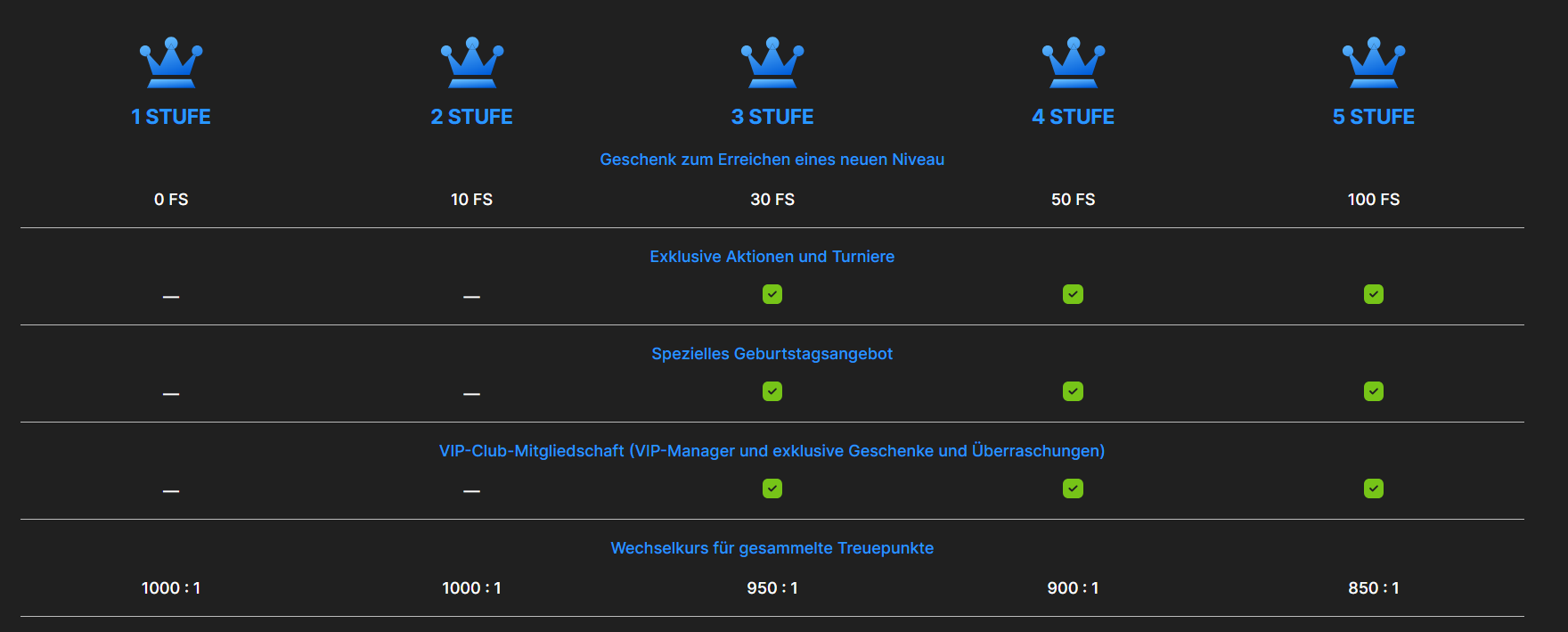Open the Geschenk zum Erreichen eines neuen Niveau text
This screenshot has width=1568, height=632.
(772, 160)
